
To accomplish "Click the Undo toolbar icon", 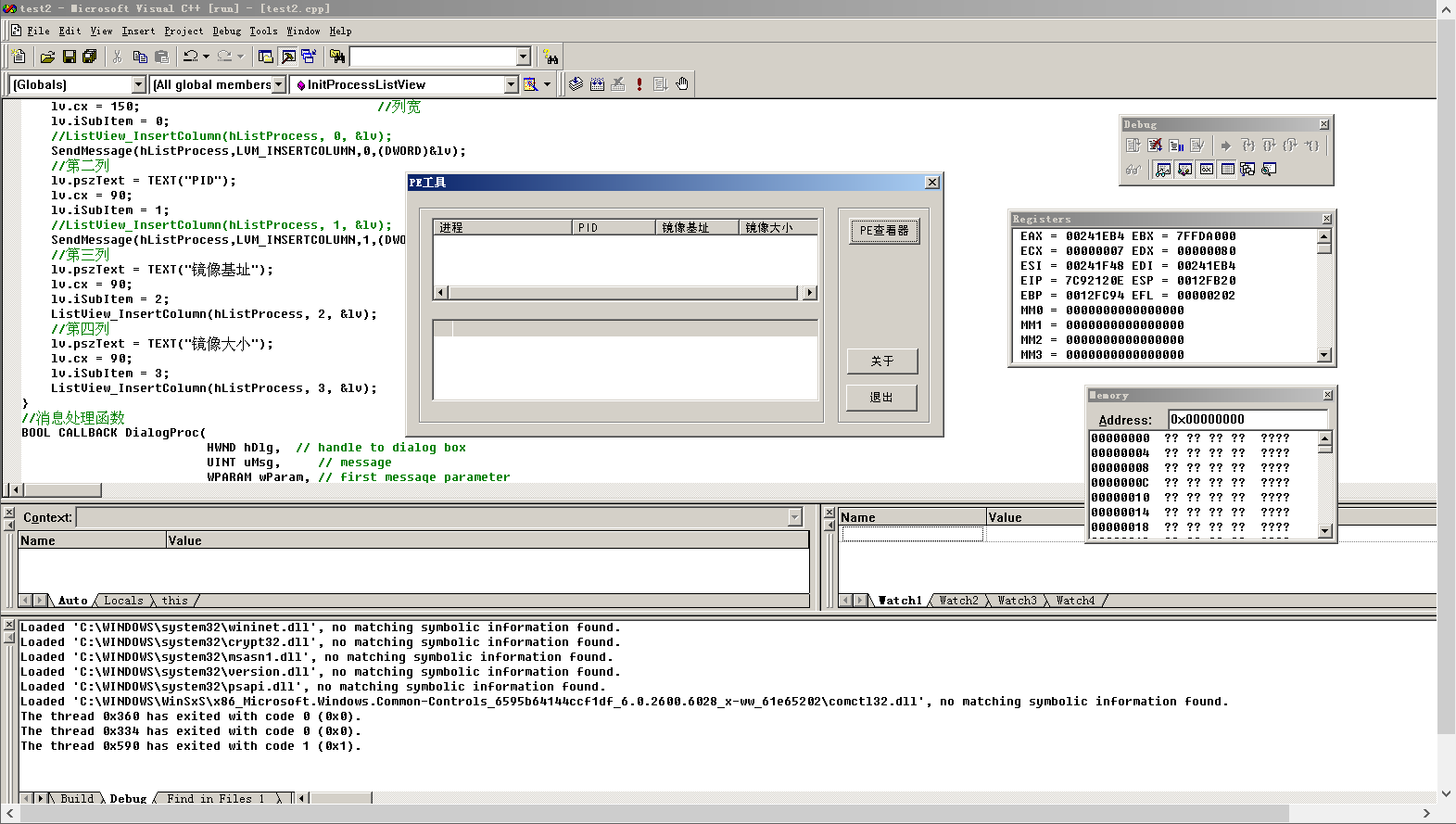I will 191,57.
